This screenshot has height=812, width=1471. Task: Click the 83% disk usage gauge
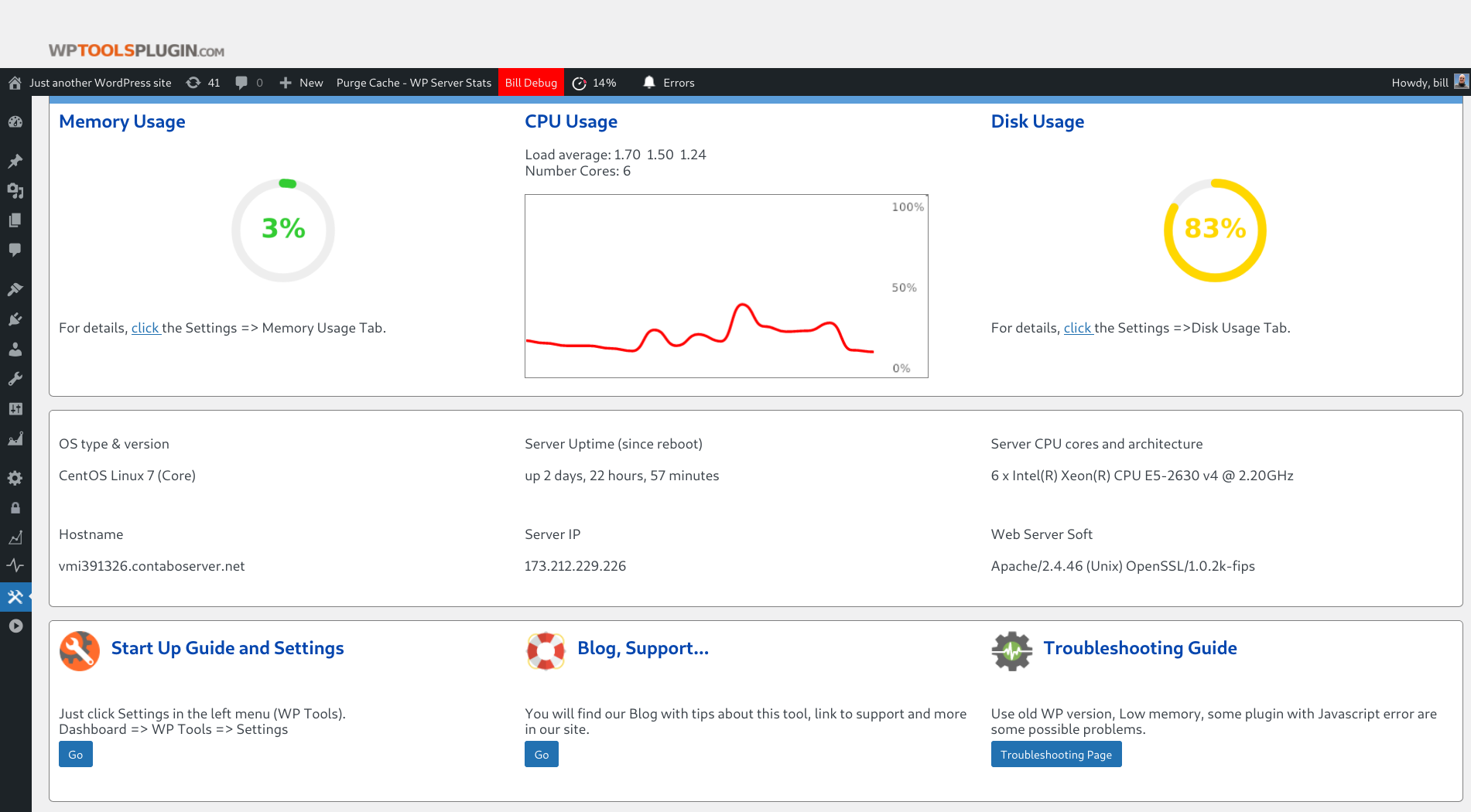pos(1215,230)
